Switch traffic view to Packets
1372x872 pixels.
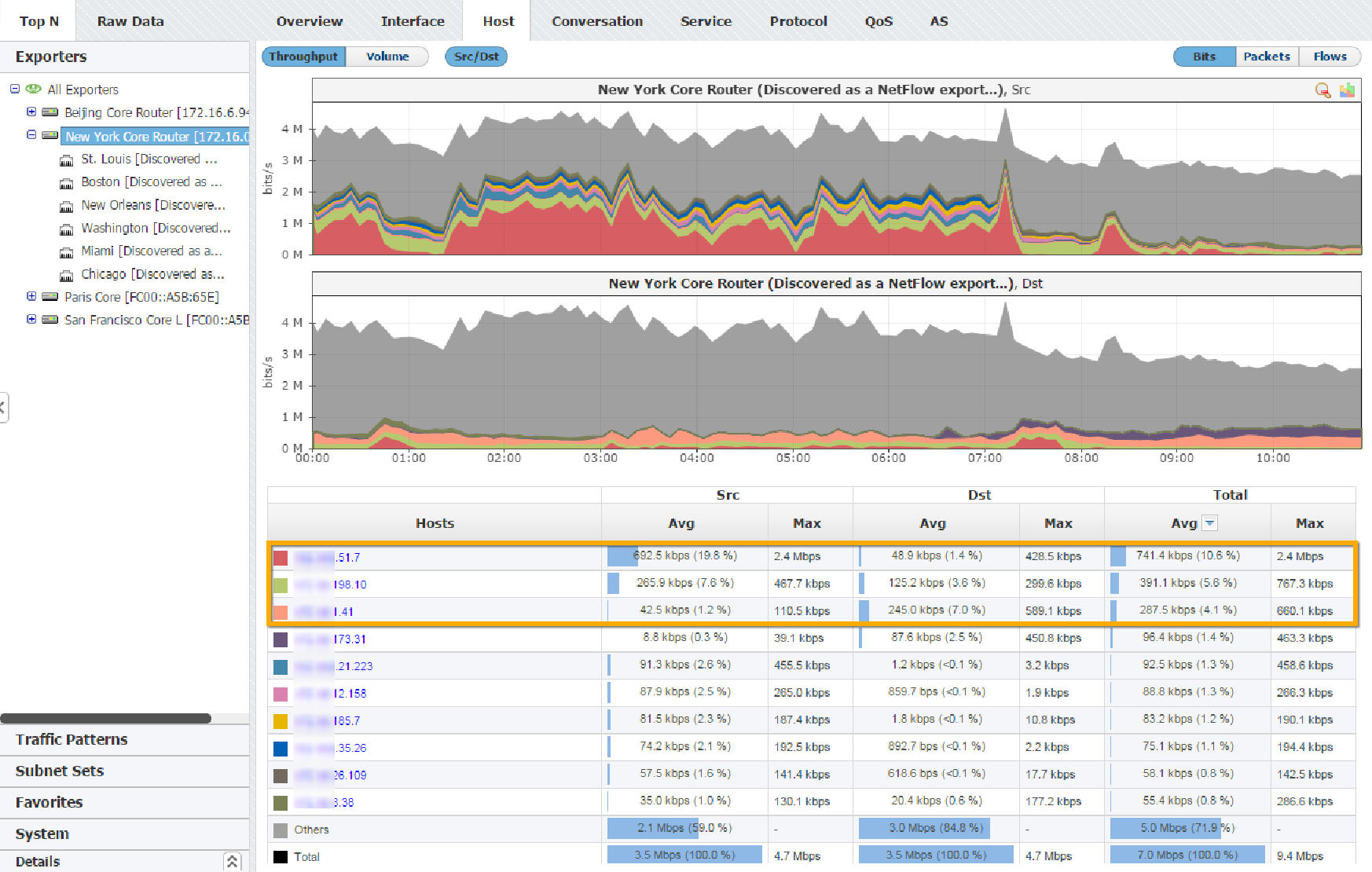click(x=1266, y=56)
